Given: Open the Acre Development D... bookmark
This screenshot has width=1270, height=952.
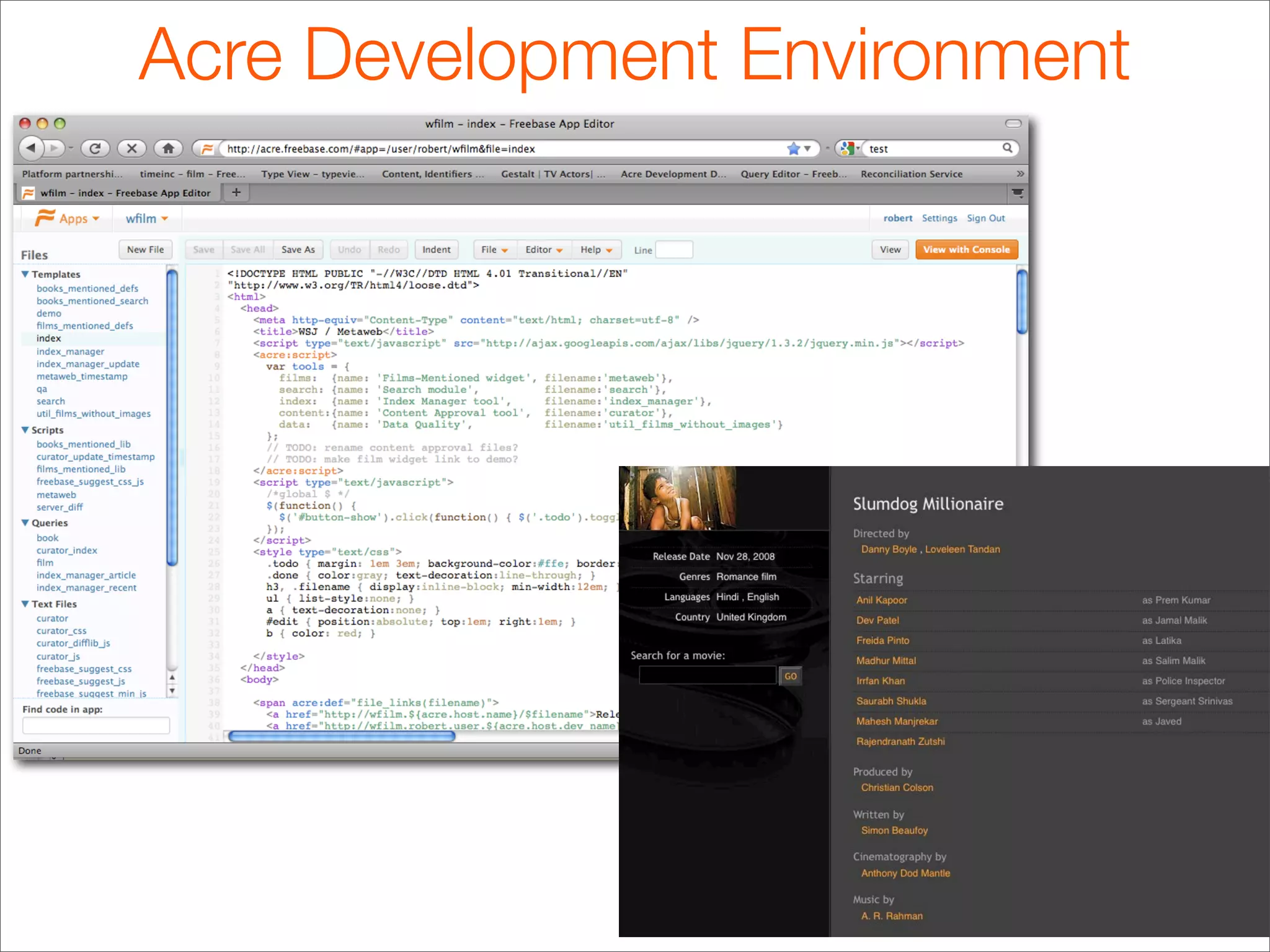Looking at the screenshot, I should [x=673, y=174].
